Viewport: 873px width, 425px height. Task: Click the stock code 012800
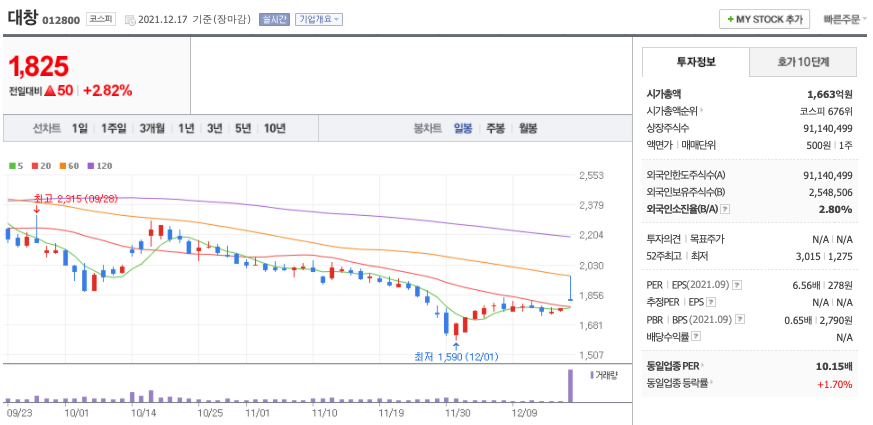(62, 20)
